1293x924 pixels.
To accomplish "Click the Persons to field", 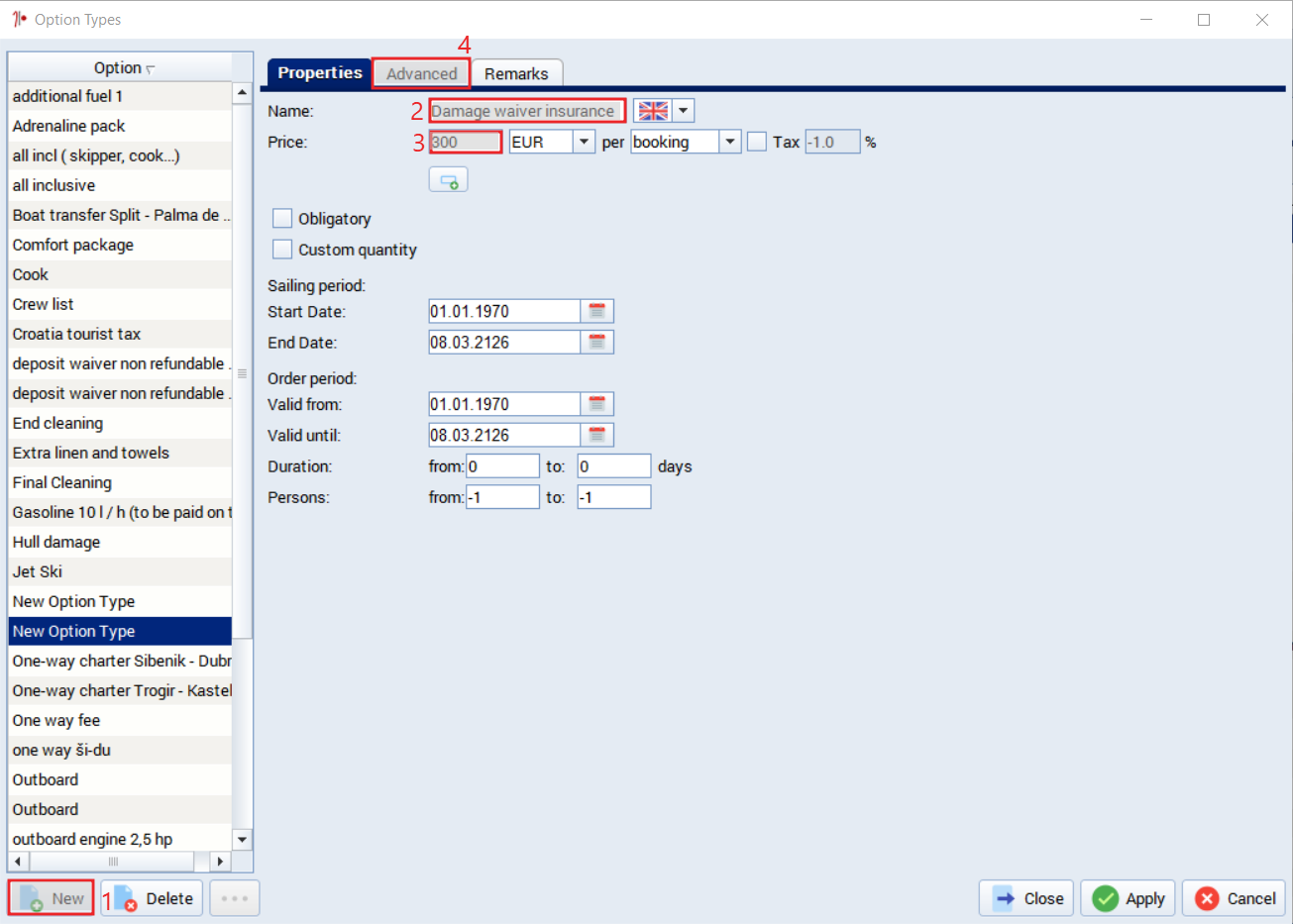I will 614,496.
